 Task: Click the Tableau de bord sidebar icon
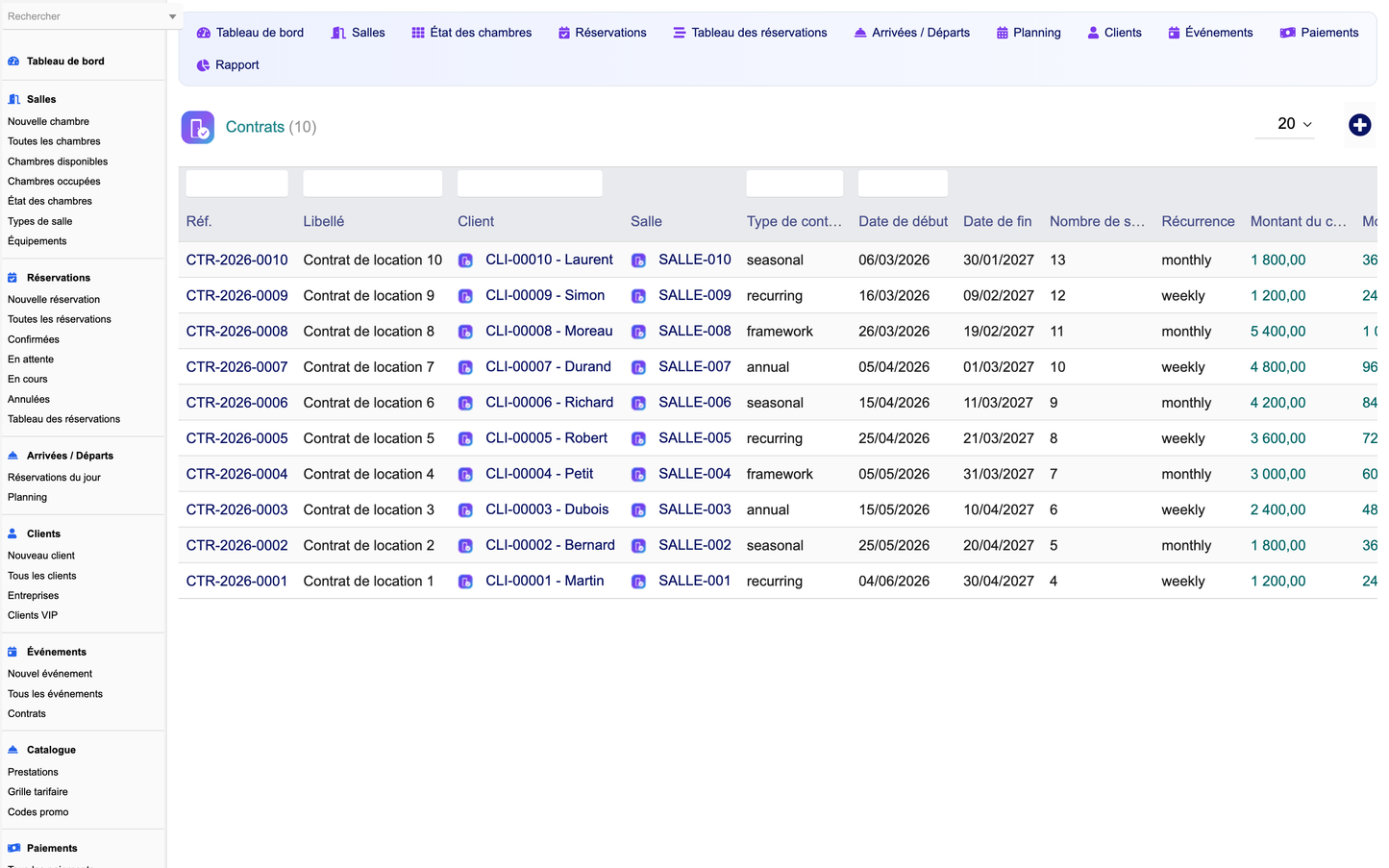tap(13, 61)
